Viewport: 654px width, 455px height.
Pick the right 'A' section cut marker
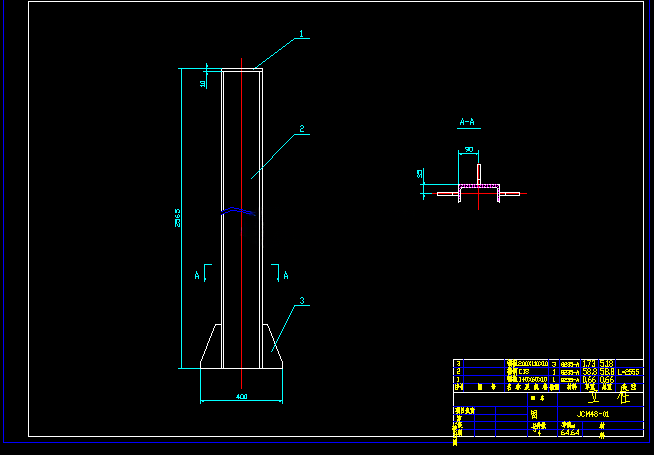tap(286, 275)
